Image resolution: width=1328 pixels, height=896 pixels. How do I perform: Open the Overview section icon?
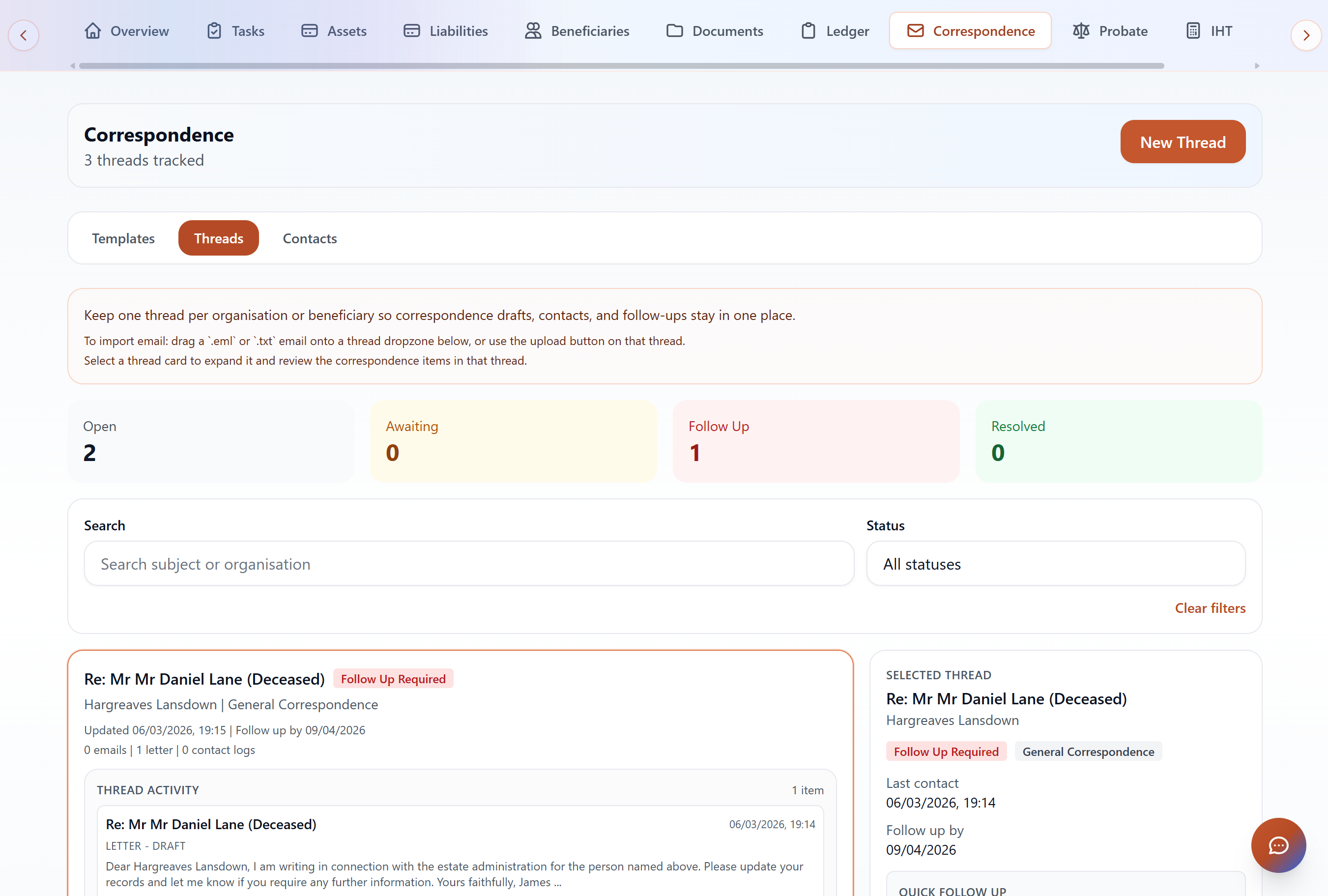(x=93, y=31)
